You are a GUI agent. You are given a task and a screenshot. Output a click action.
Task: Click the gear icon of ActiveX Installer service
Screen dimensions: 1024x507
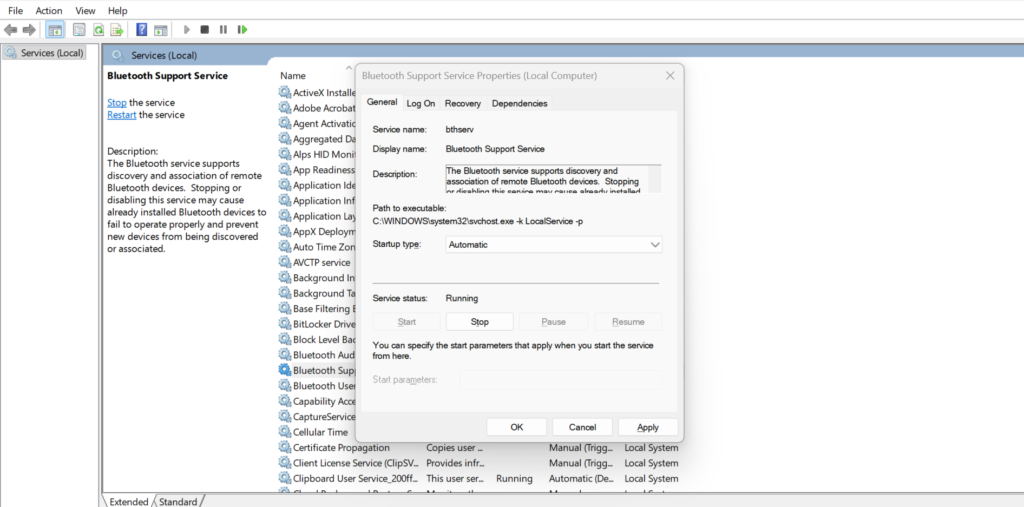(x=285, y=92)
